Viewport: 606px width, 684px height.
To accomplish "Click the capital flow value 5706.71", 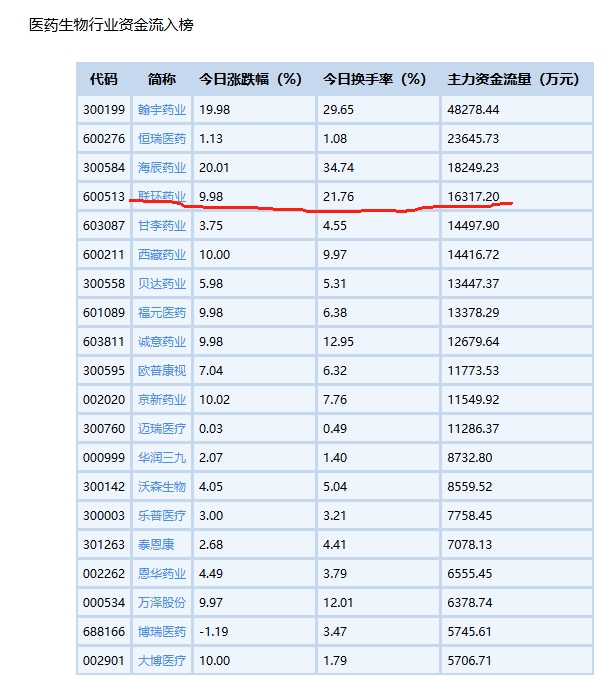I will click(469, 661).
